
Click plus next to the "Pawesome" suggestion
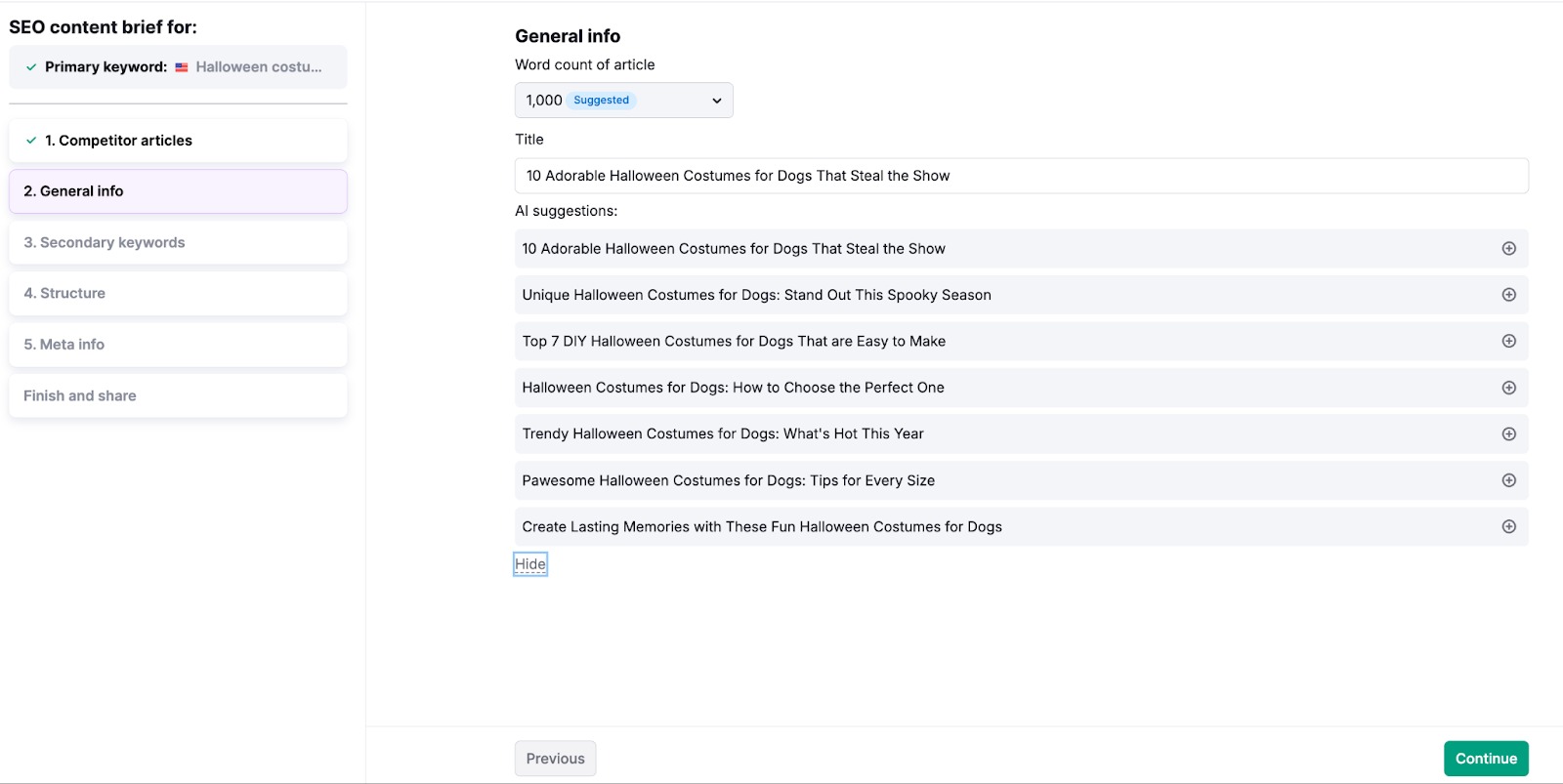click(x=1508, y=479)
